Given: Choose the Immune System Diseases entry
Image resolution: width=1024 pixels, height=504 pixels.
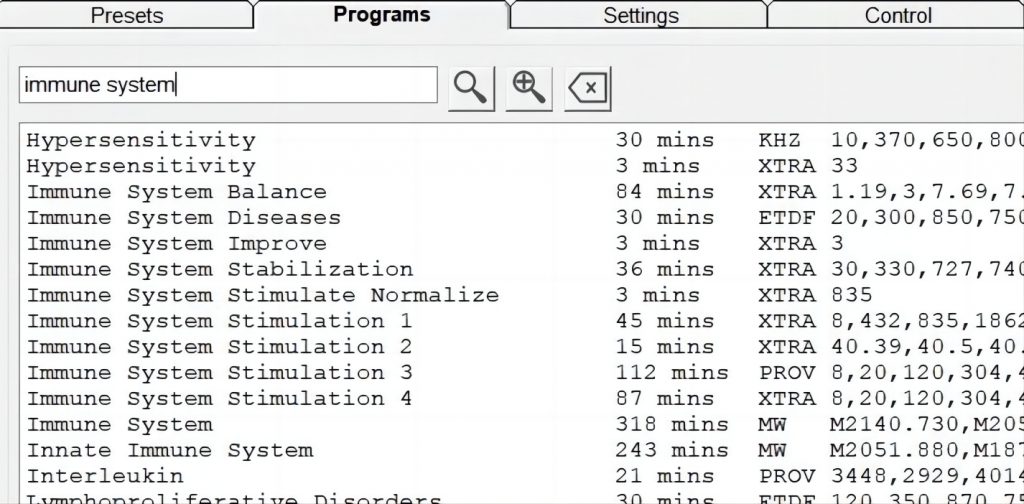Looking at the screenshot, I should [183, 218].
